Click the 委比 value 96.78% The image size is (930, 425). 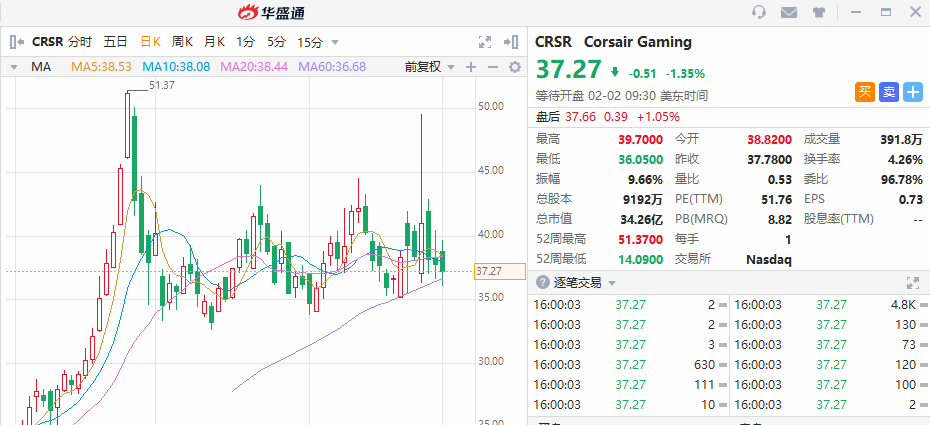[x=902, y=179]
